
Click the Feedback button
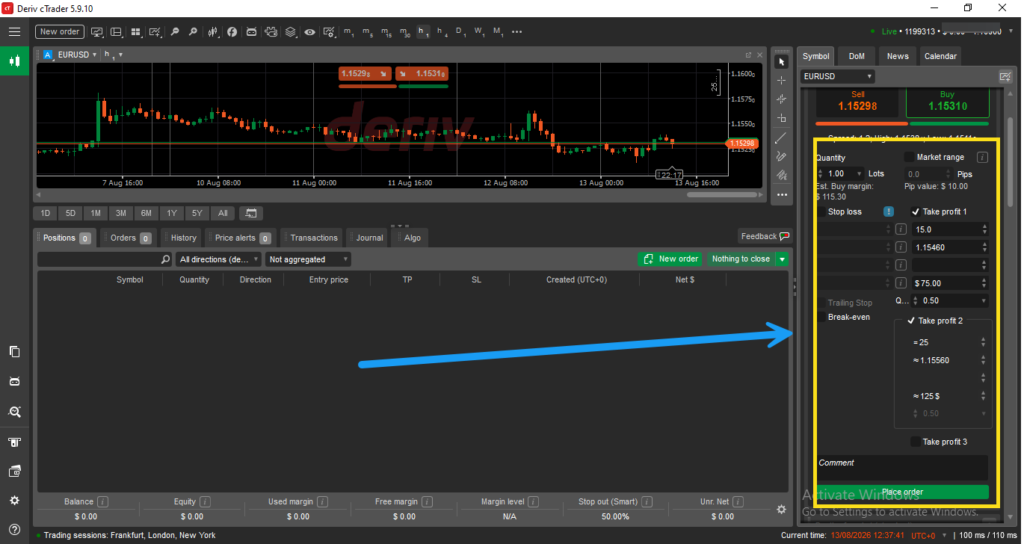pos(764,236)
